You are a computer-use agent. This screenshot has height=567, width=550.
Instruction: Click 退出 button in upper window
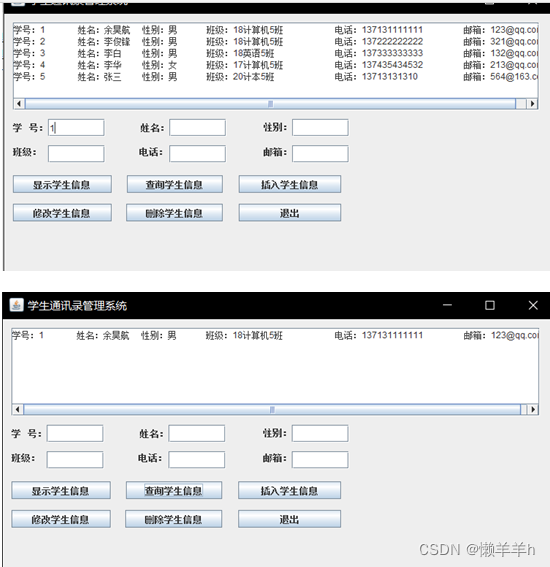pos(290,213)
